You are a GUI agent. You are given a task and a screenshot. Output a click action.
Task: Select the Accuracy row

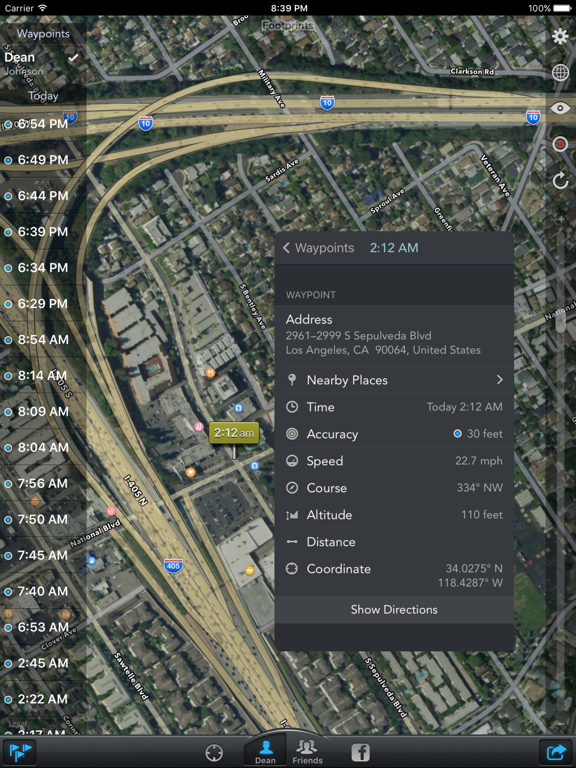coord(394,434)
